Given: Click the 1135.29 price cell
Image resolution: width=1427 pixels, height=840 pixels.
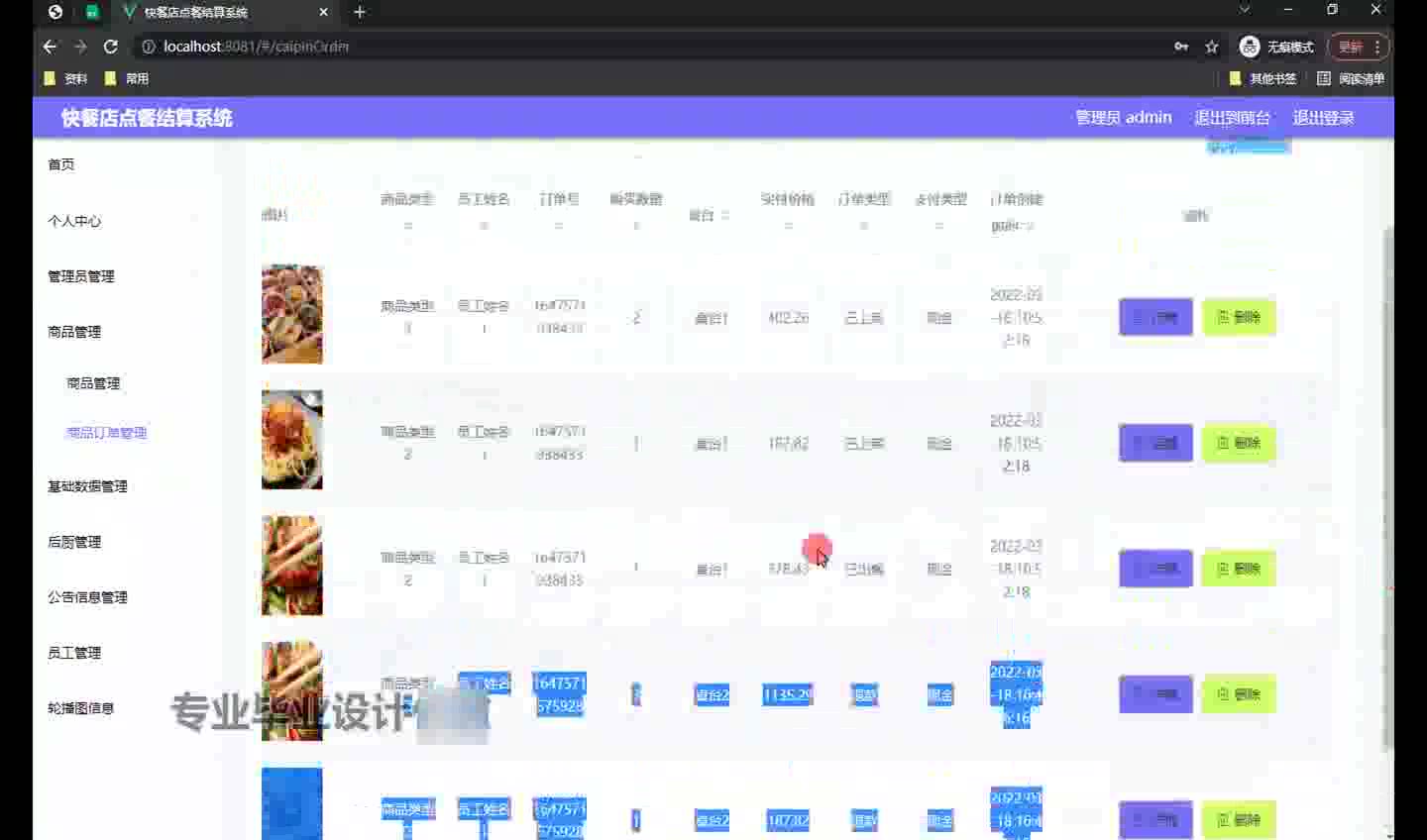Looking at the screenshot, I should point(788,695).
